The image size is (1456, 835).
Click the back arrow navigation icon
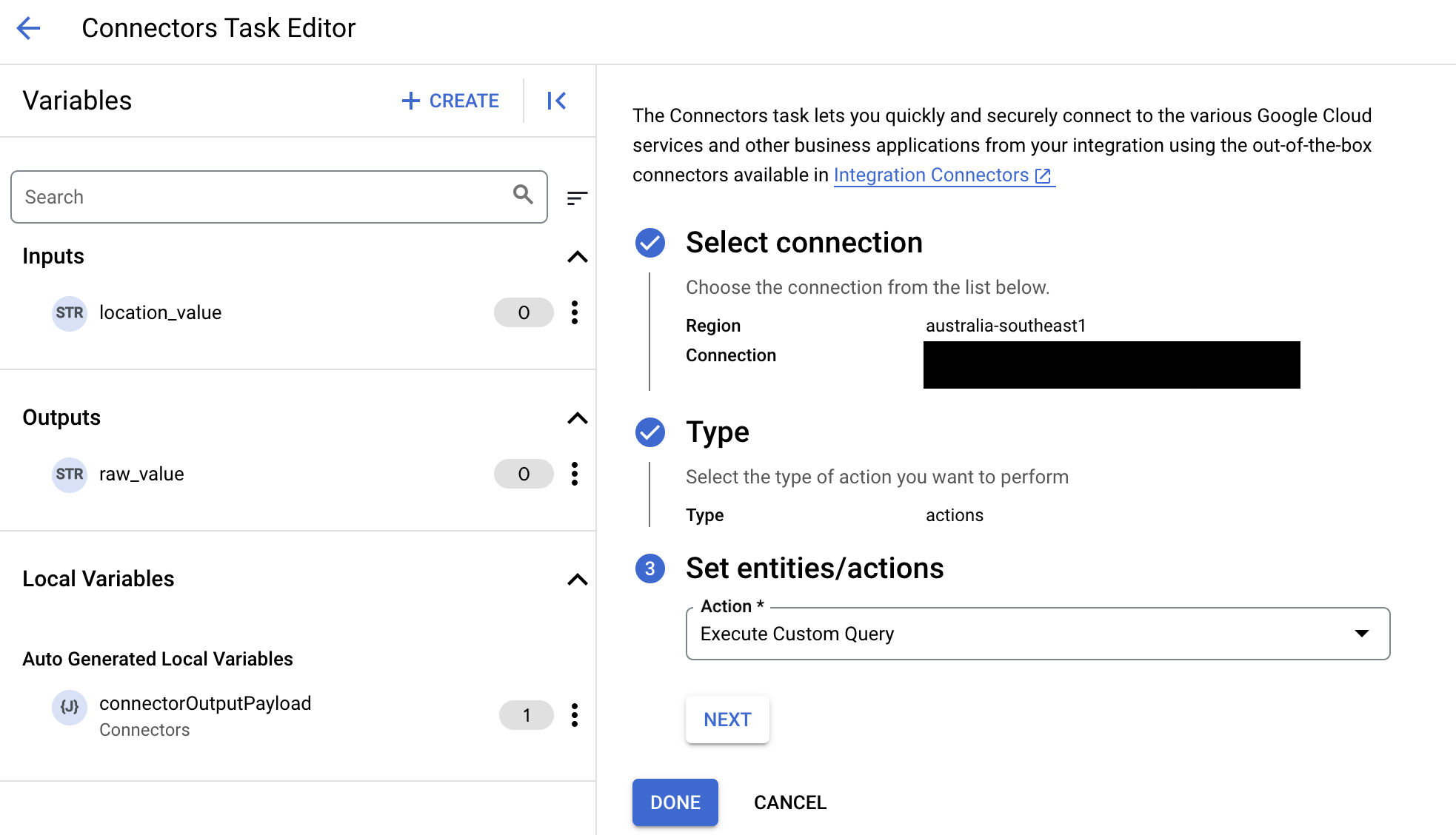[x=28, y=28]
